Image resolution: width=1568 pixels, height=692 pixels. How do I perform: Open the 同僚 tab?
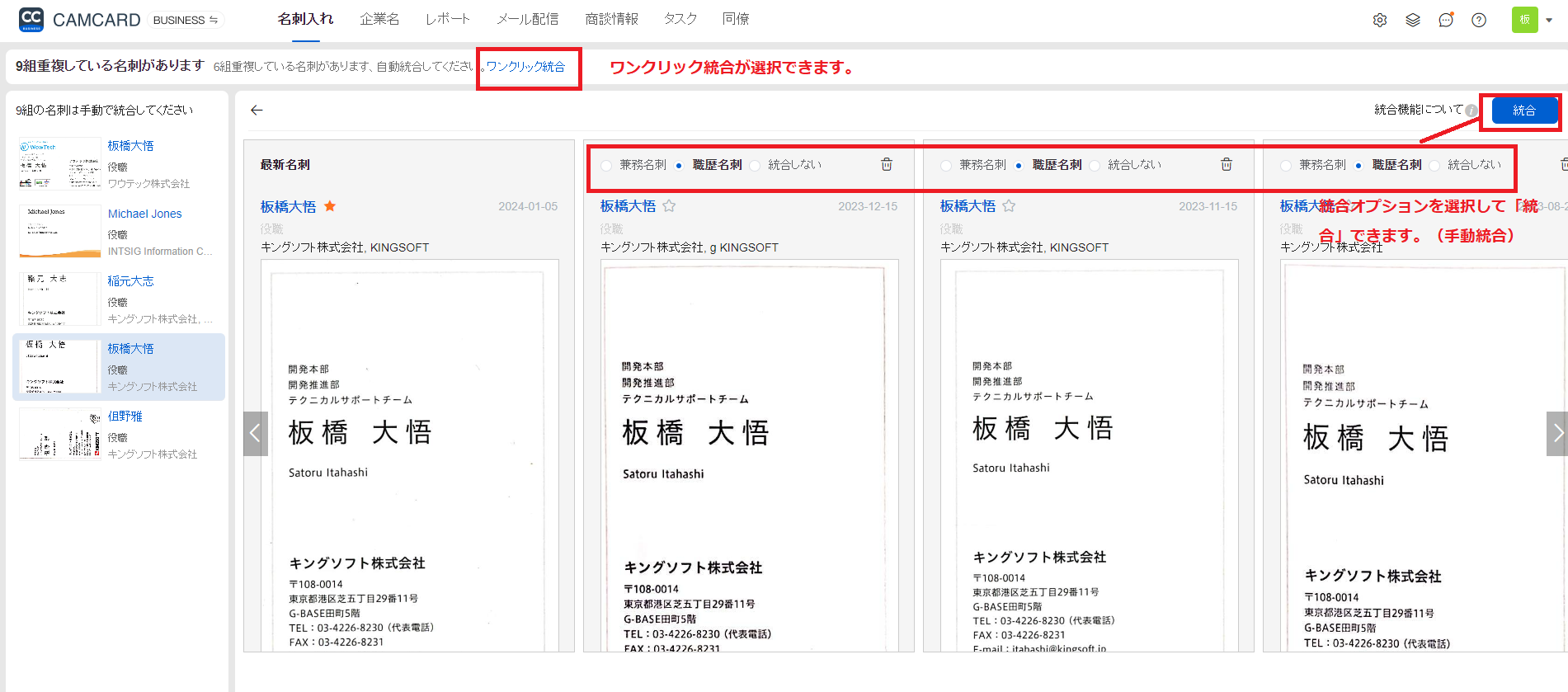(x=736, y=19)
